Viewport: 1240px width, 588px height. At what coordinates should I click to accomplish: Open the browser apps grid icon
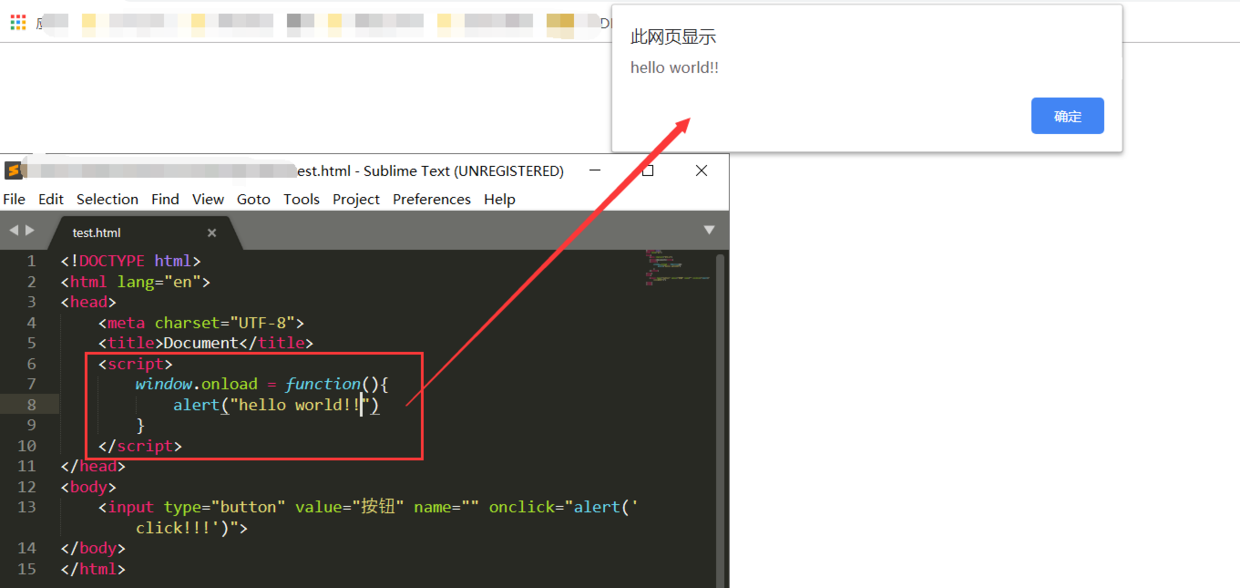[x=18, y=22]
